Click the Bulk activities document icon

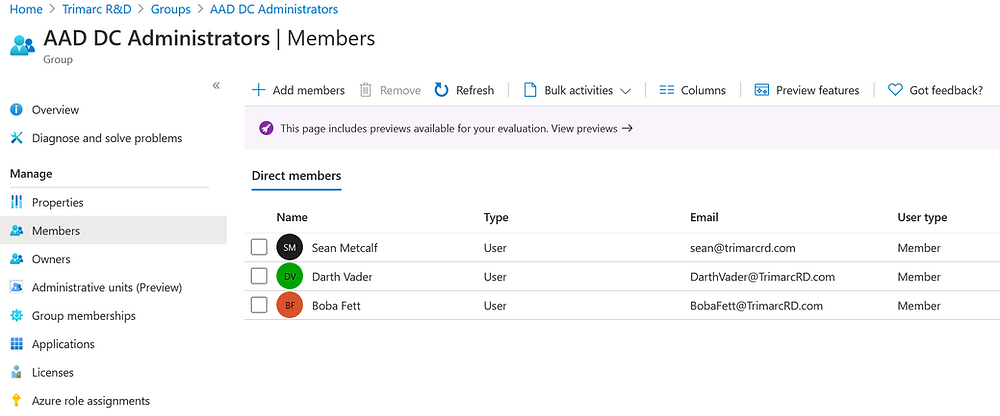click(530, 90)
